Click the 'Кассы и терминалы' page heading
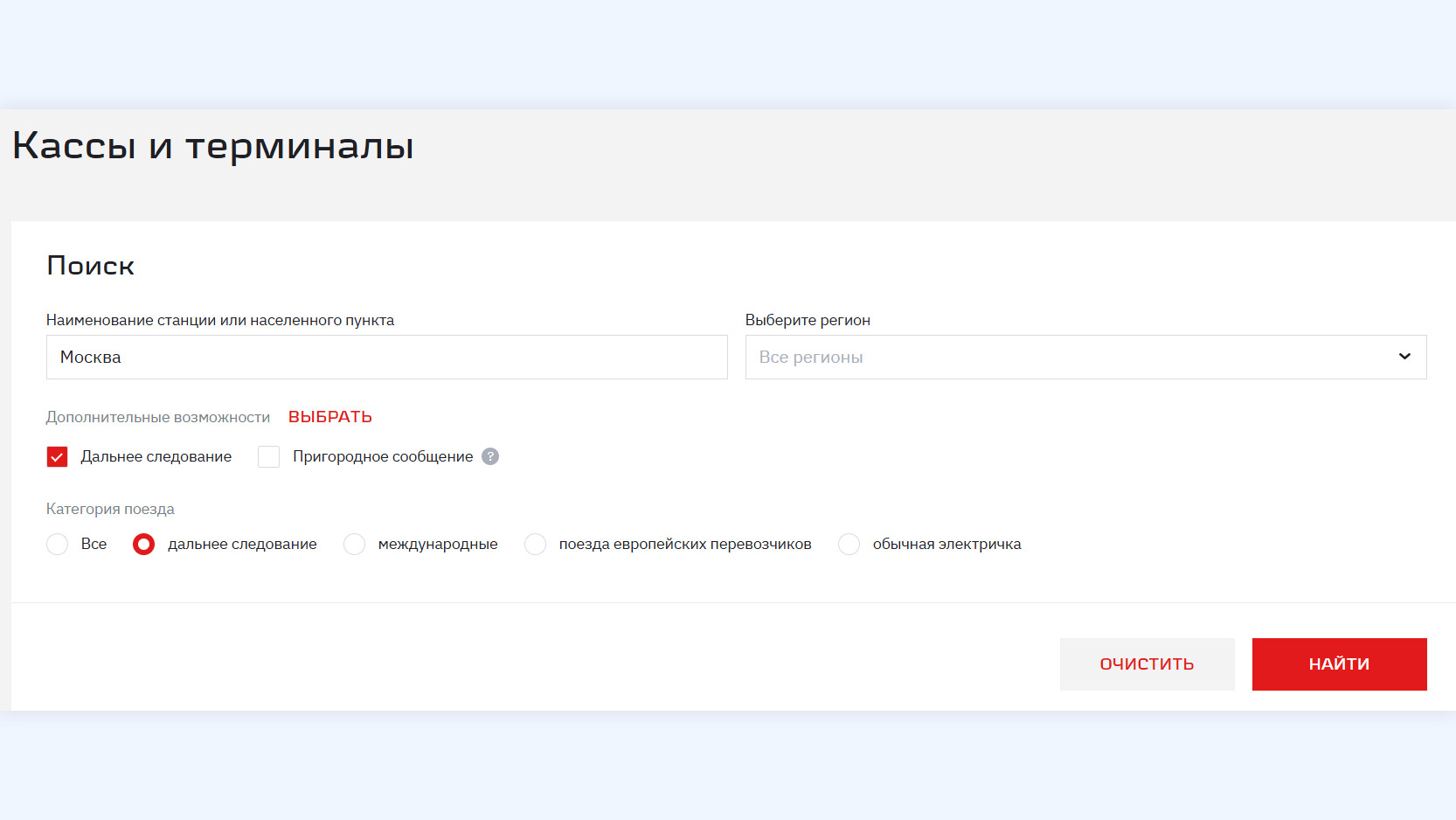The width and height of the screenshot is (1456, 820). click(213, 146)
